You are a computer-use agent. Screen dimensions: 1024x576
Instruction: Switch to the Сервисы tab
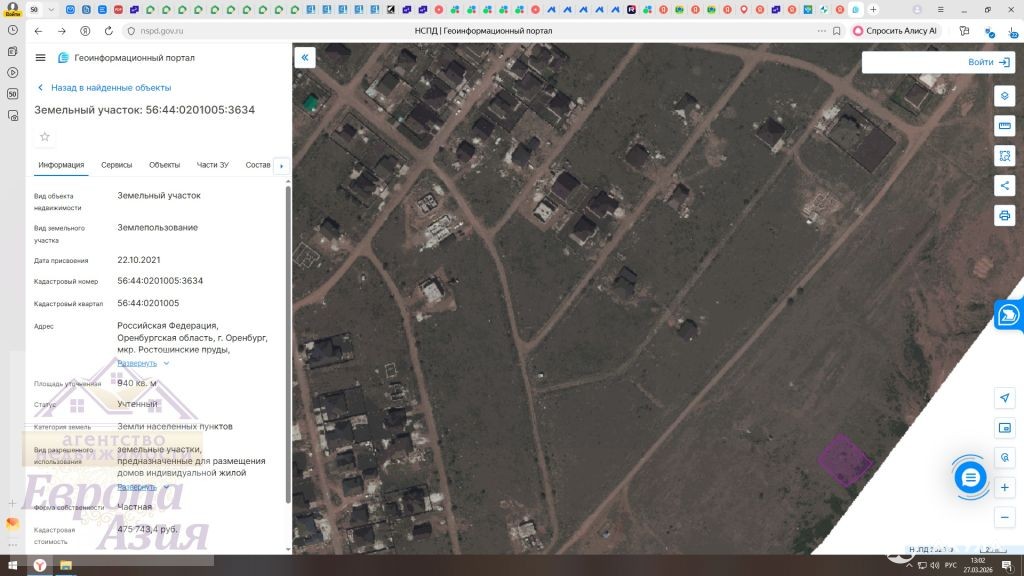pyautogui.click(x=116, y=165)
